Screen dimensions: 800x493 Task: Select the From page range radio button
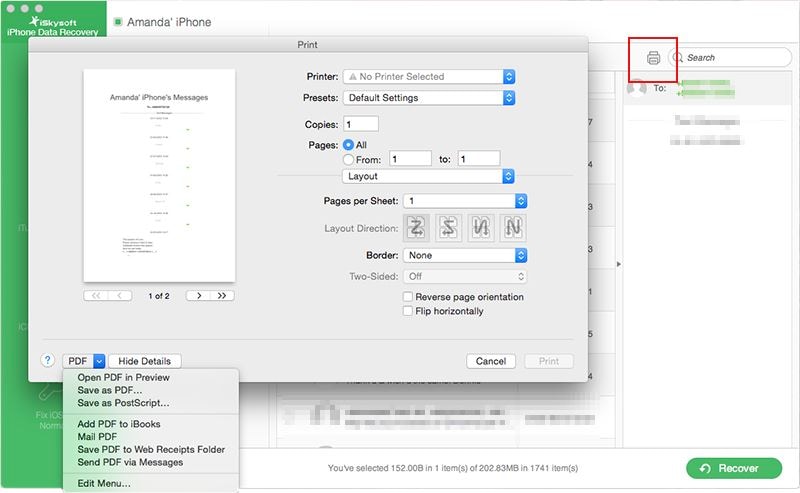click(348, 160)
